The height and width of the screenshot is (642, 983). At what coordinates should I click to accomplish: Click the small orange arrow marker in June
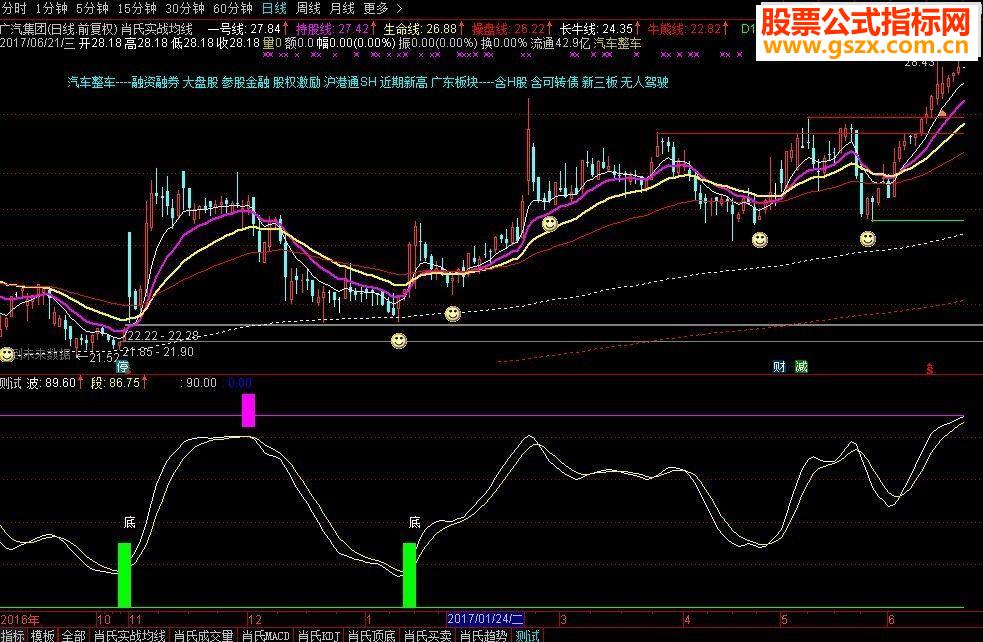coord(942,114)
